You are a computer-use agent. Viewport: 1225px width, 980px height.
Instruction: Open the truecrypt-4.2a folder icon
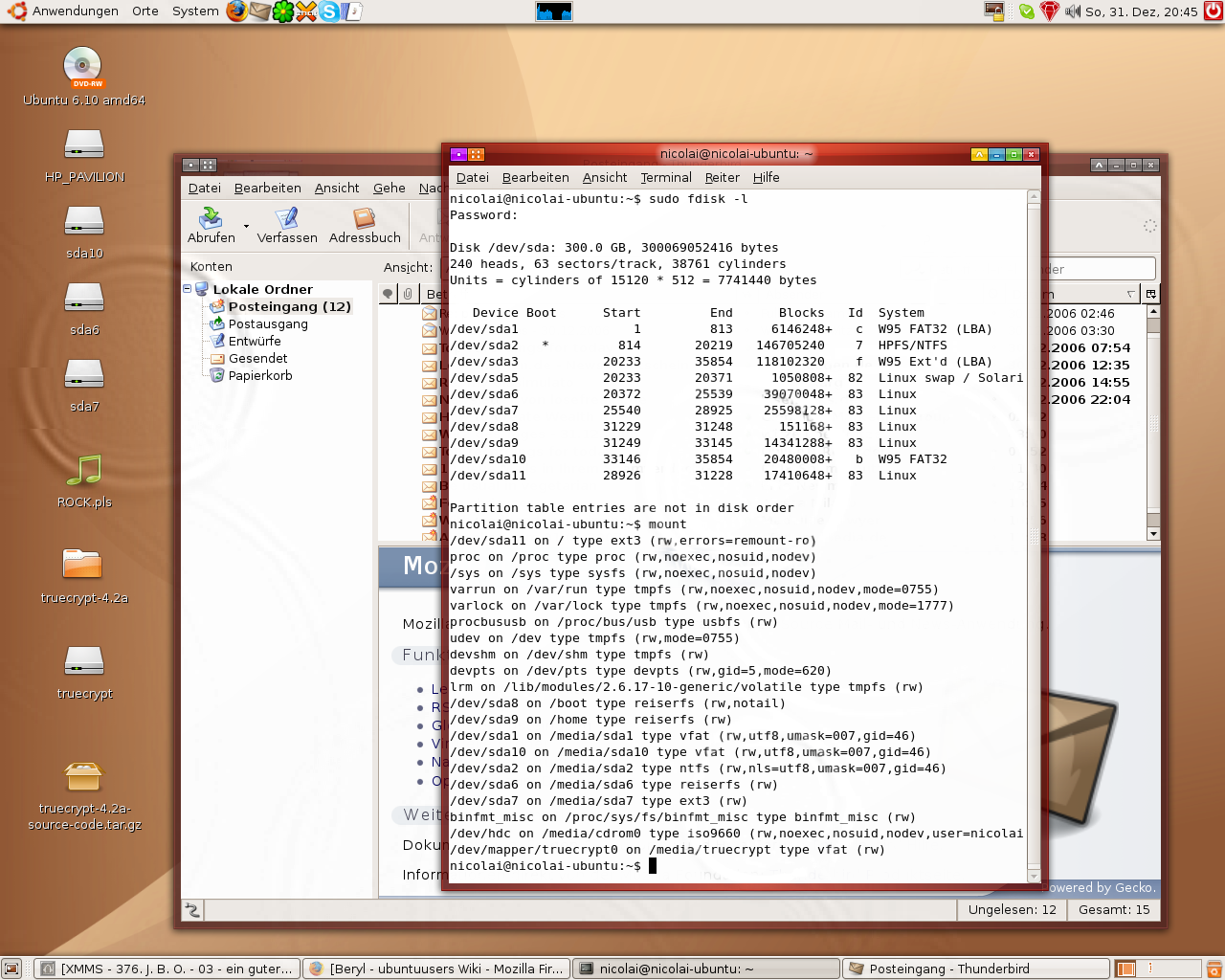84,576
